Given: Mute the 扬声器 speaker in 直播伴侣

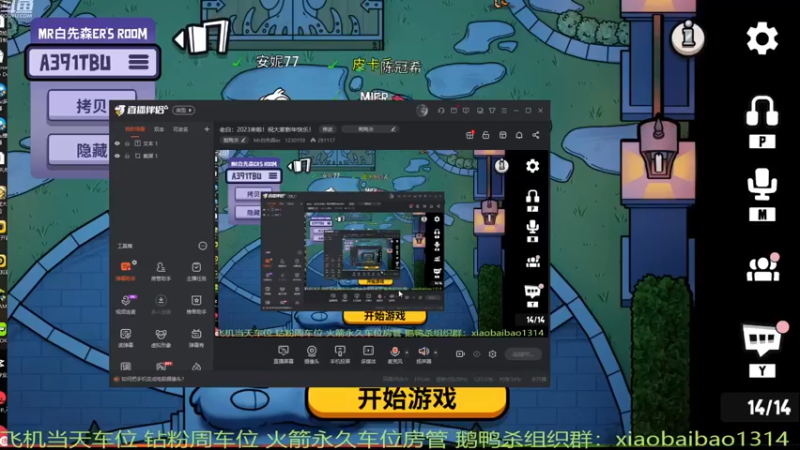Looking at the screenshot, I should pos(423,354).
